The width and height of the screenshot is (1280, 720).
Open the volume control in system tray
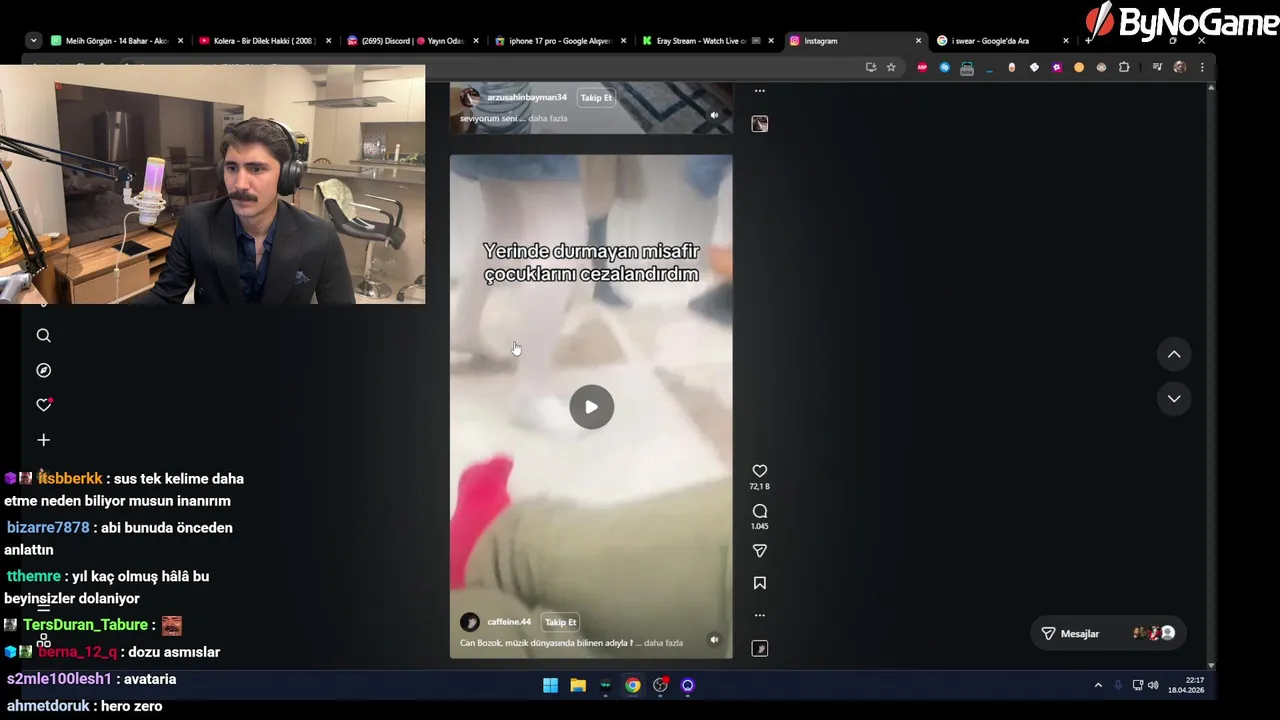pos(1153,685)
